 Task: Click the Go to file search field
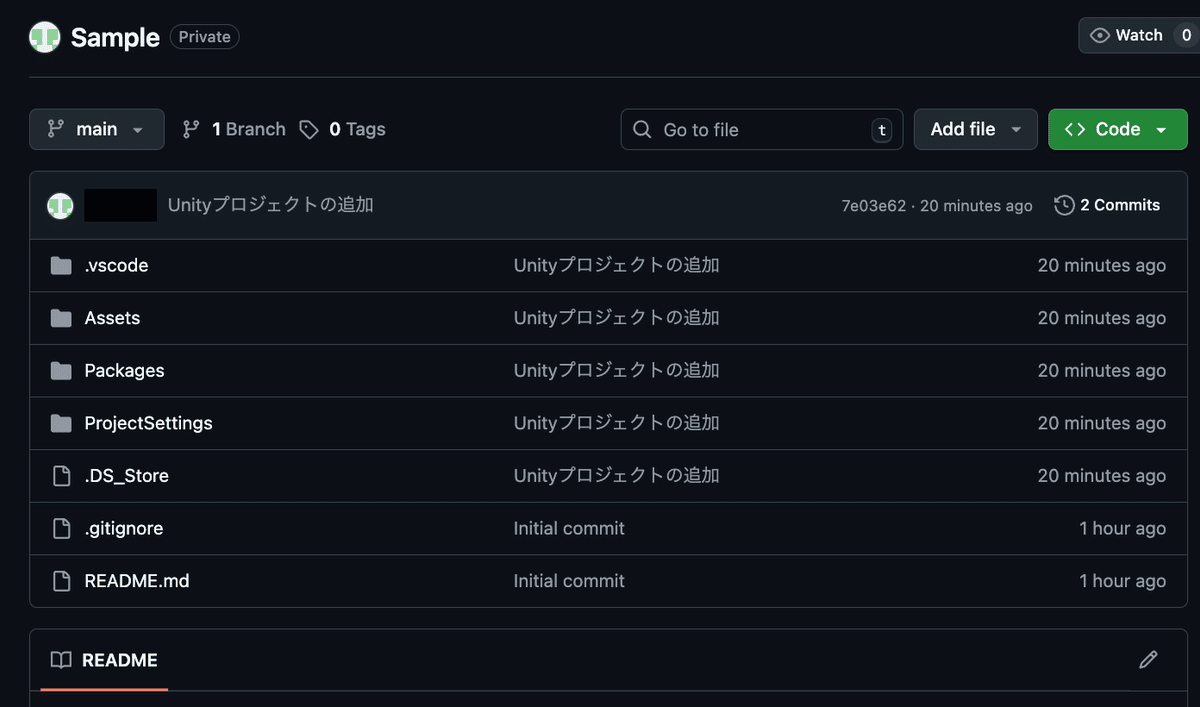(x=760, y=129)
